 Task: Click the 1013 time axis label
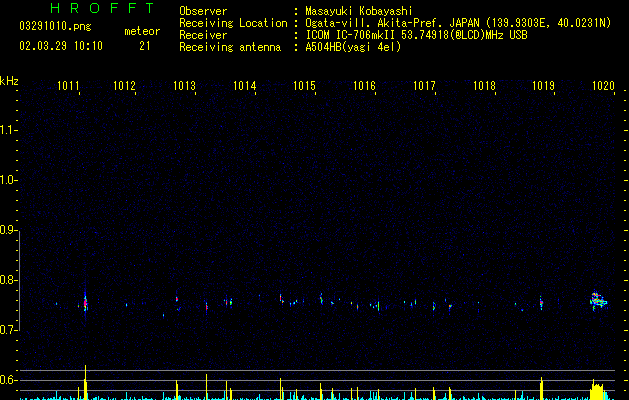pyautogui.click(x=184, y=86)
